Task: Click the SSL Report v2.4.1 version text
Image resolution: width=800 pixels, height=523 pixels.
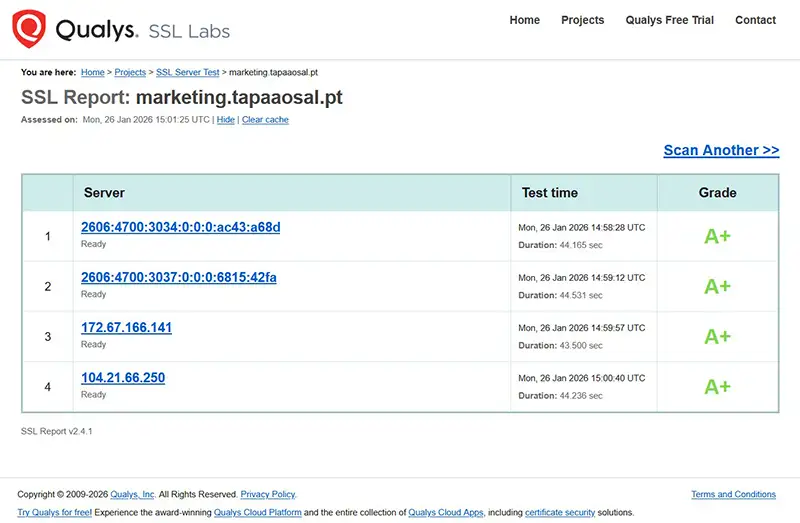Action: click(x=57, y=431)
